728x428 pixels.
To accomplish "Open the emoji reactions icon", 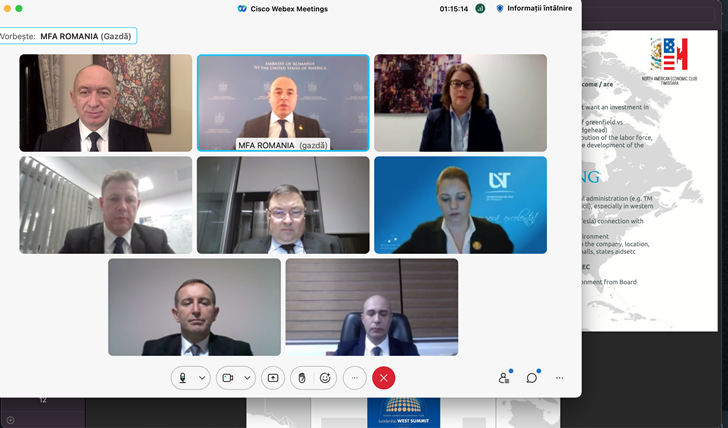I will pyautogui.click(x=325, y=378).
